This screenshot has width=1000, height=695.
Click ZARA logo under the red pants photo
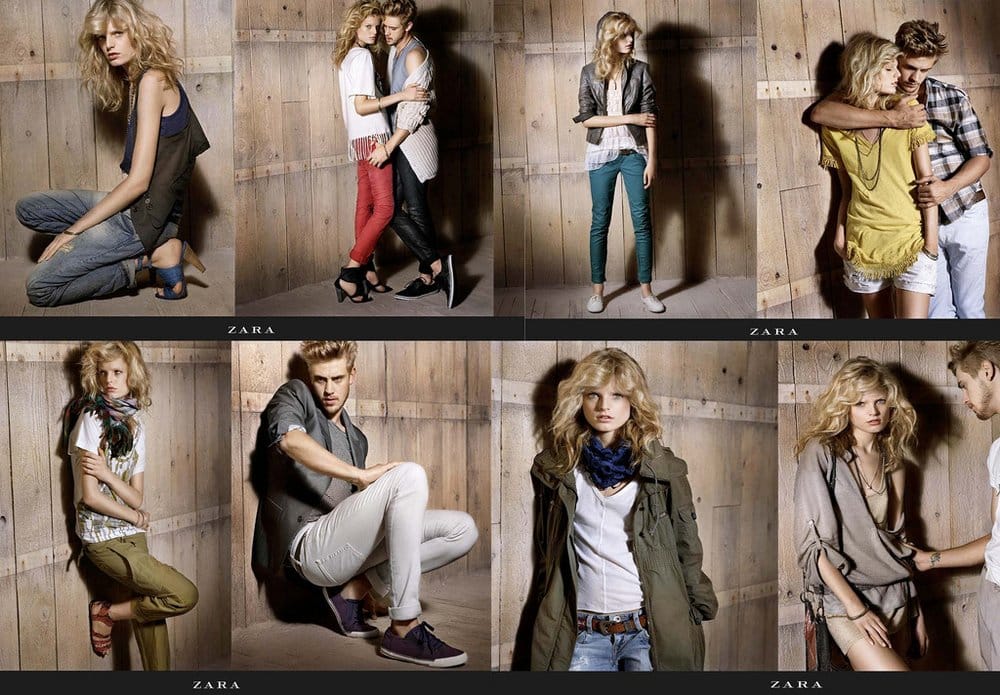click(250, 330)
